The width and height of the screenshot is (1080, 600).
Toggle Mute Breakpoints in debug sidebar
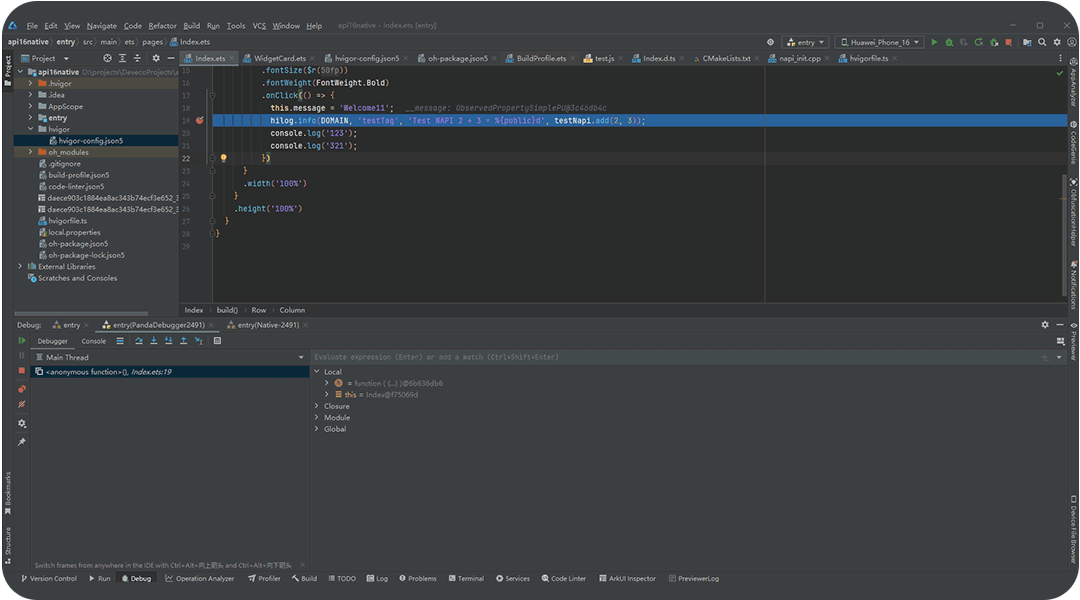tap(22, 405)
